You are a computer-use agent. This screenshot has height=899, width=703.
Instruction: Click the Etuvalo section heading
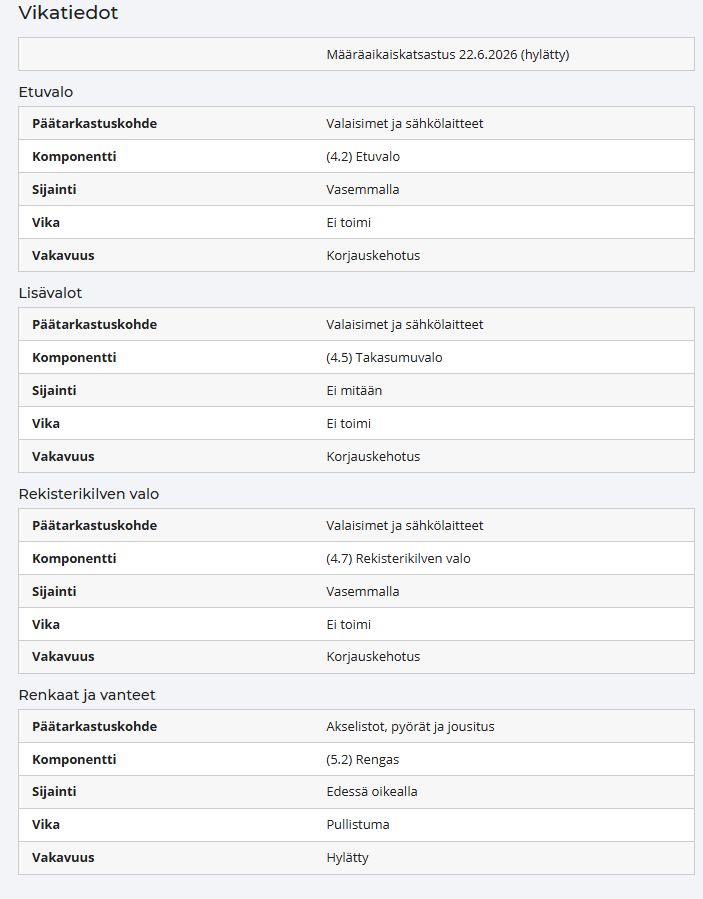coord(46,92)
